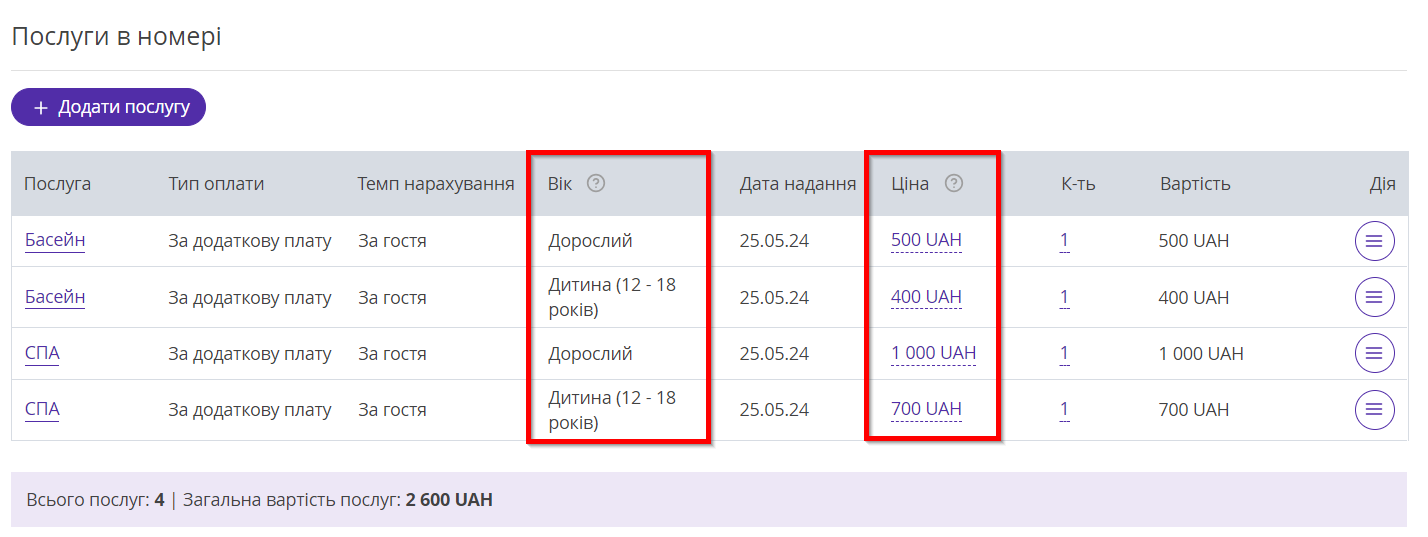This screenshot has width=1428, height=537.
Task: Click the Послуги в номері heading
Action: point(116,37)
